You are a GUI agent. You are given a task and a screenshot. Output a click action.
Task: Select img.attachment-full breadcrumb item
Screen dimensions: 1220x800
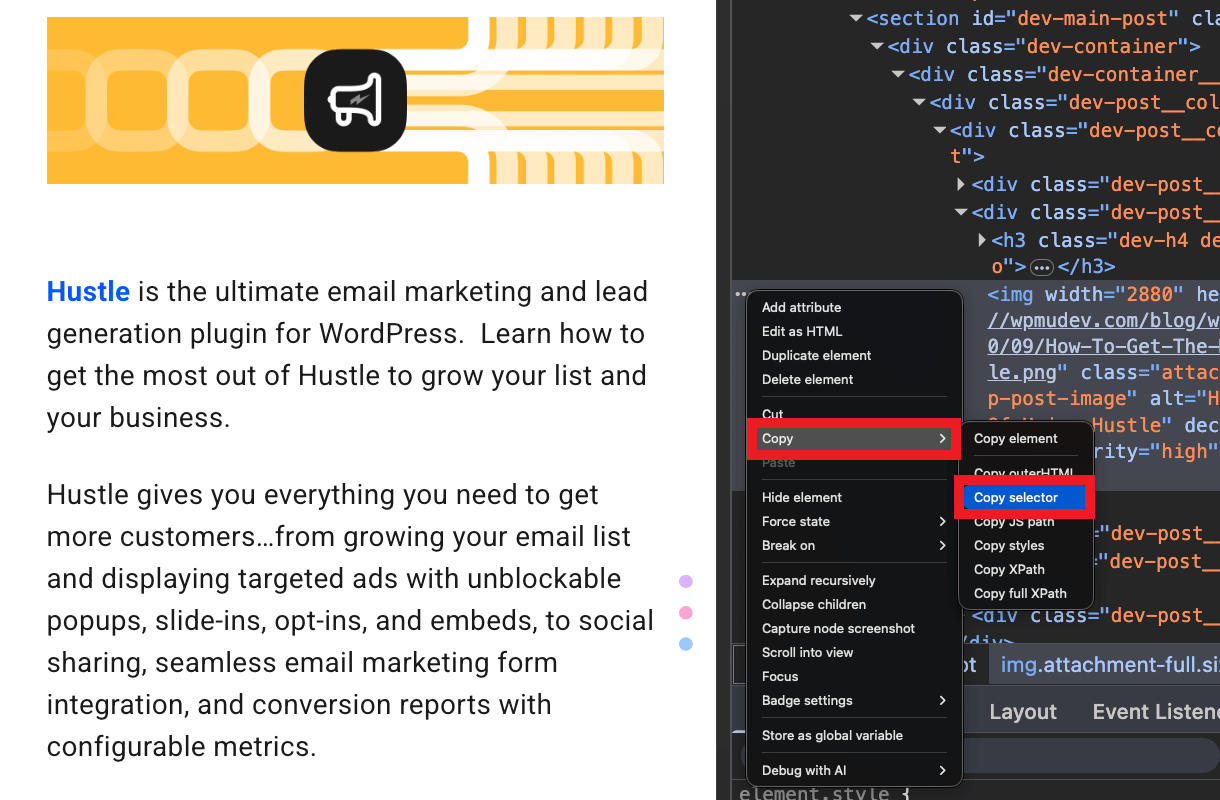[1110, 665]
